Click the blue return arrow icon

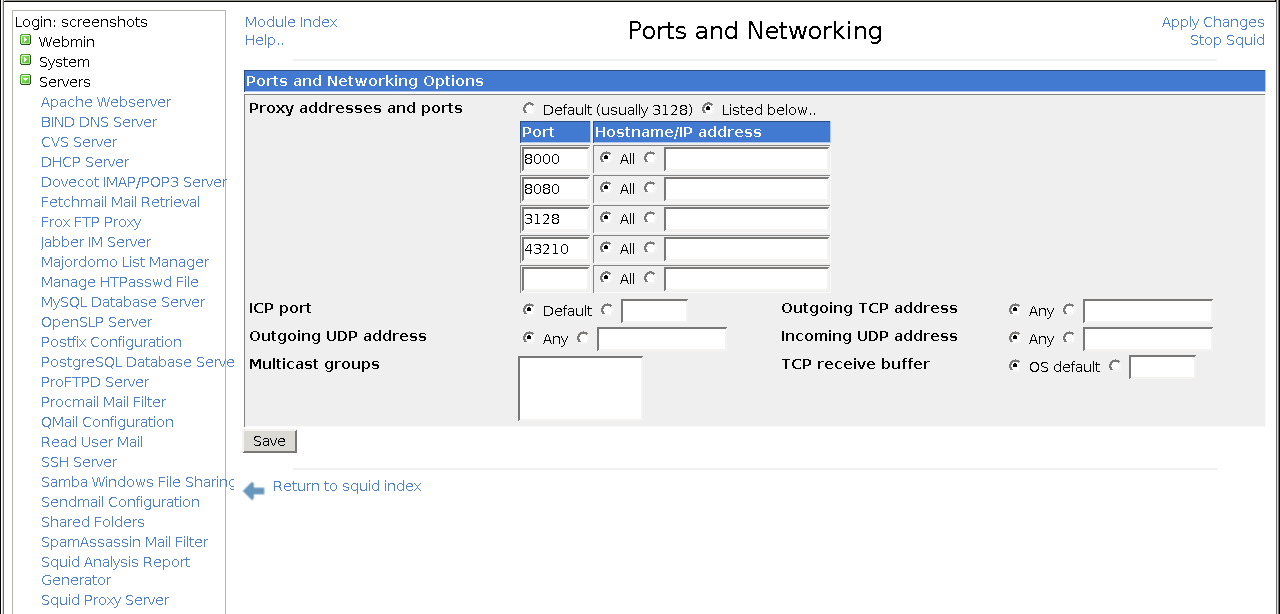(254, 489)
